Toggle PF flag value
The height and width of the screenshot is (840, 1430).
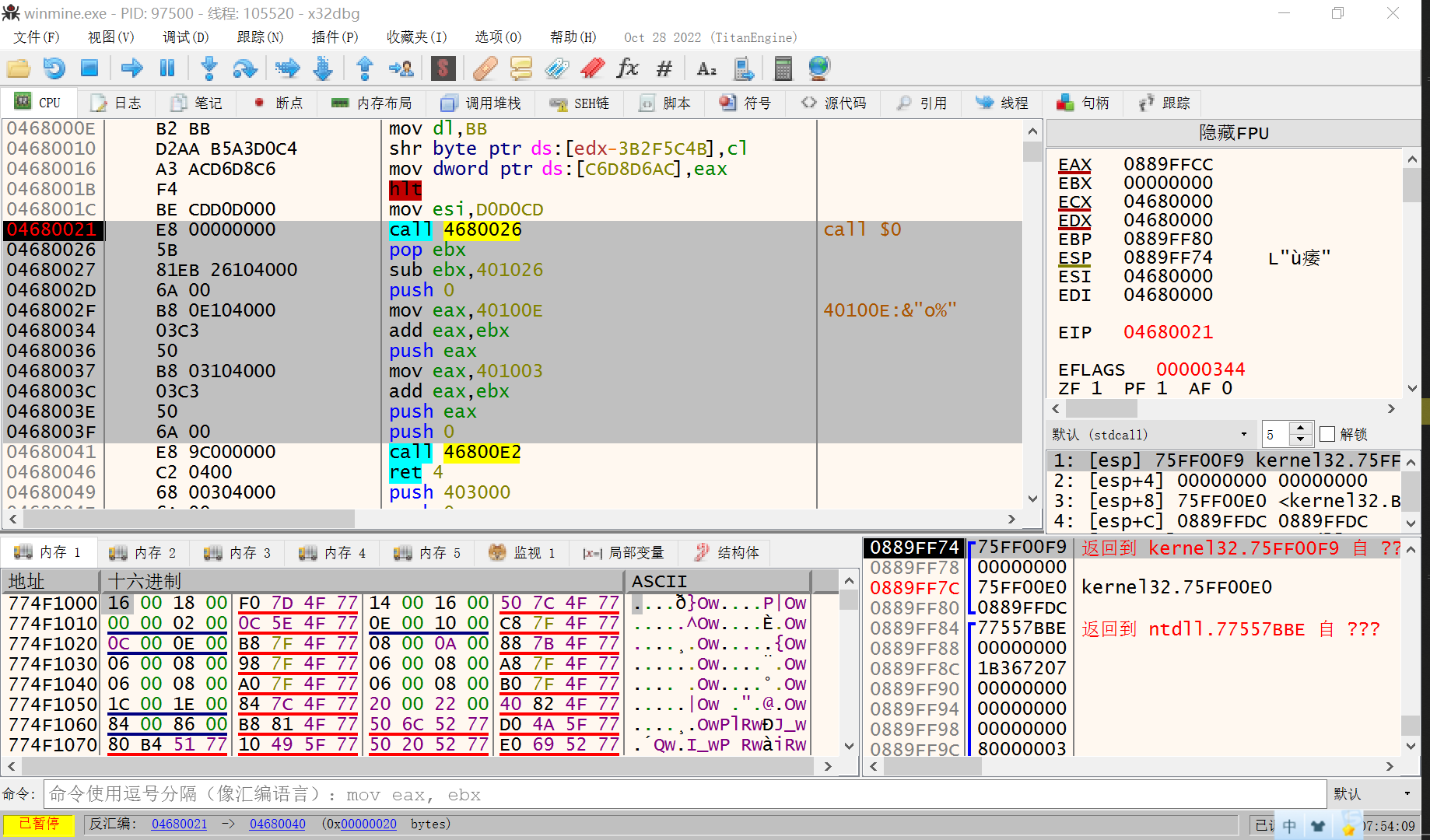[1162, 388]
